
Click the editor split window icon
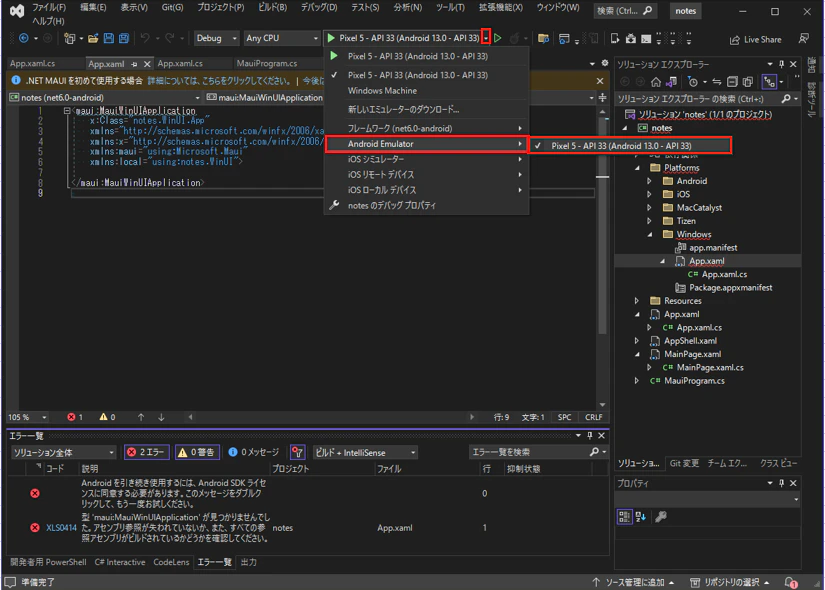602,98
